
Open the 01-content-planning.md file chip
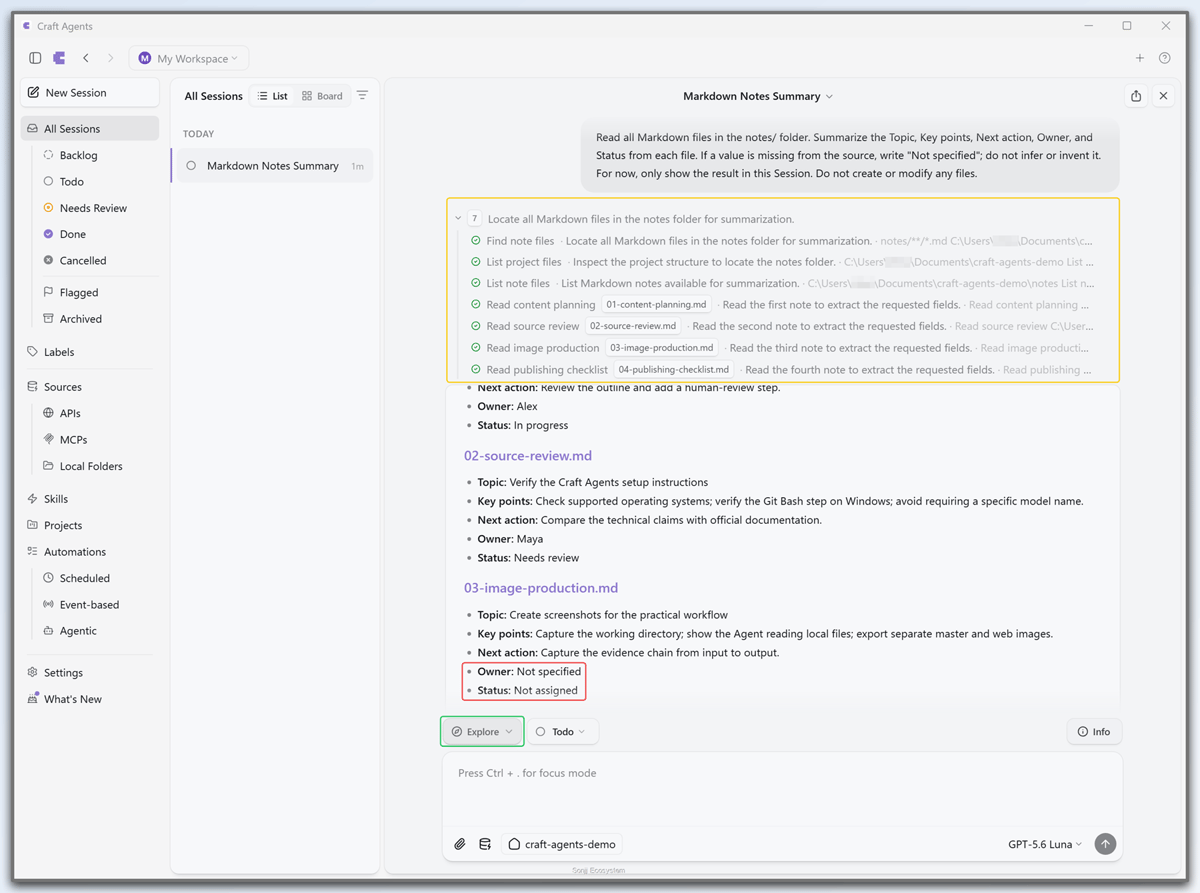coord(656,305)
